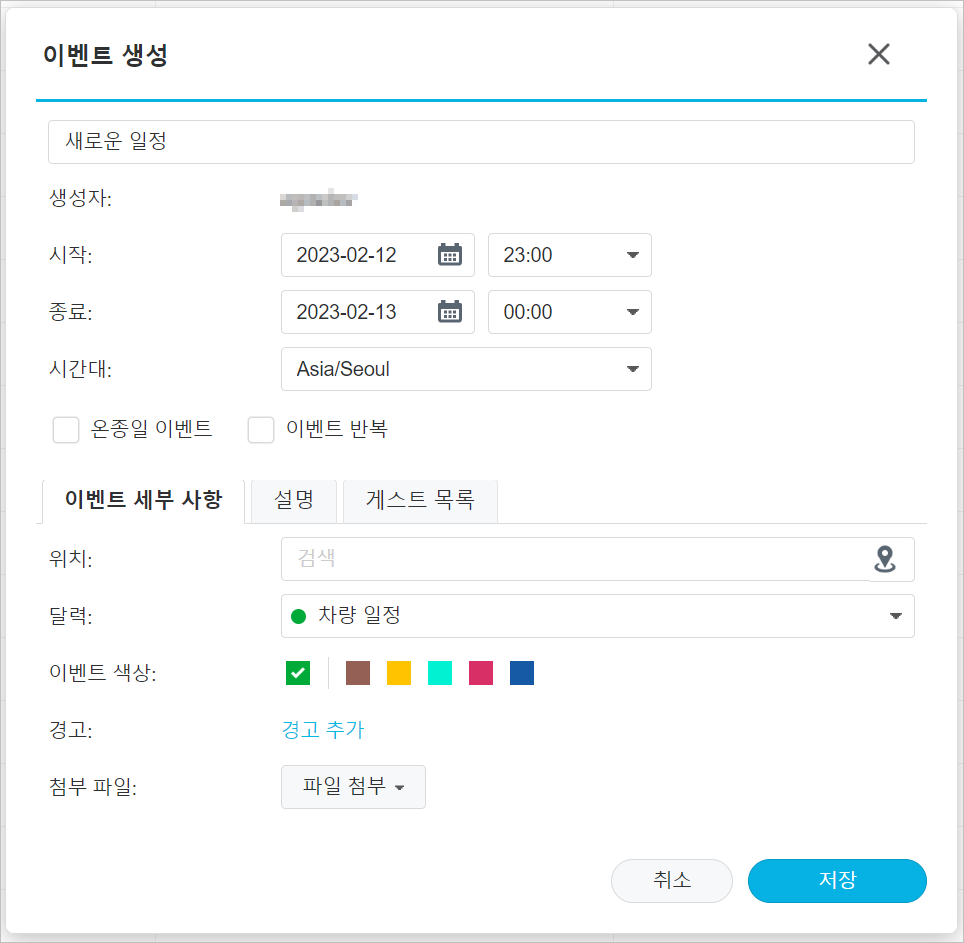
Task: Select the pink event color swatch
Action: [480, 673]
